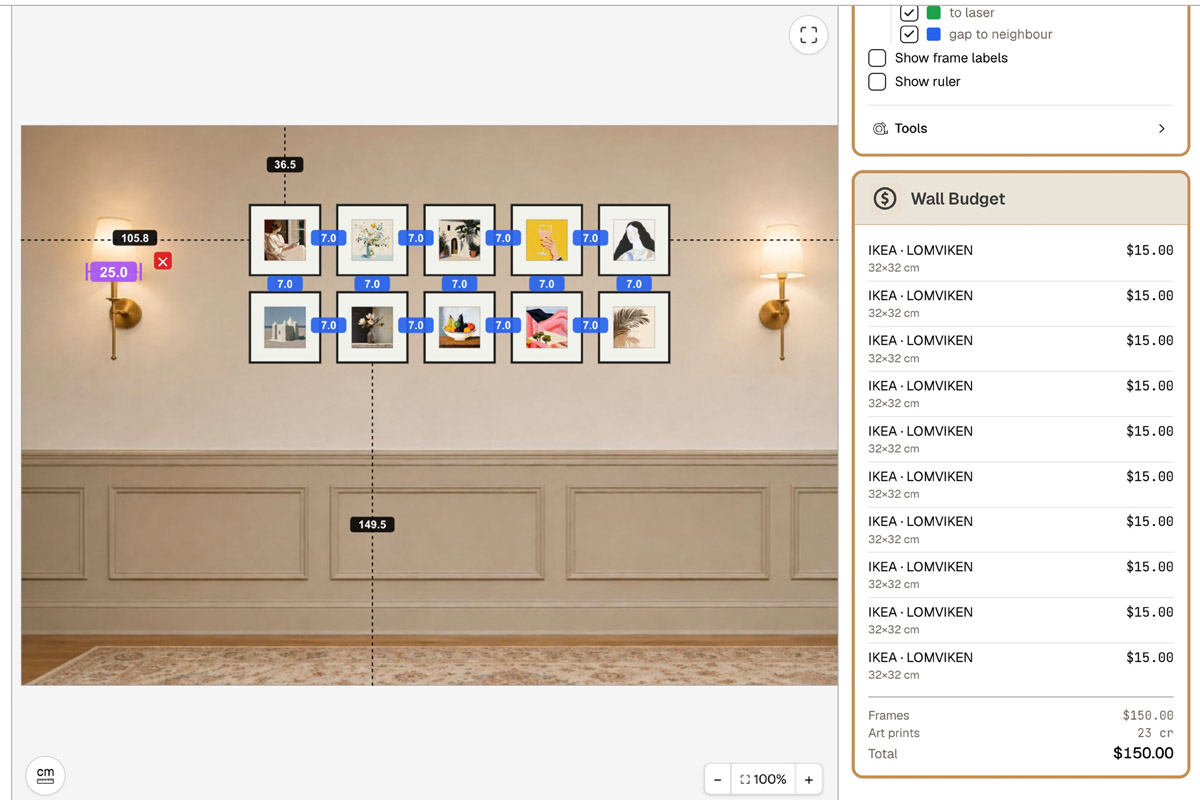
Task: Click the 105.8 left distance label
Action: 135,238
